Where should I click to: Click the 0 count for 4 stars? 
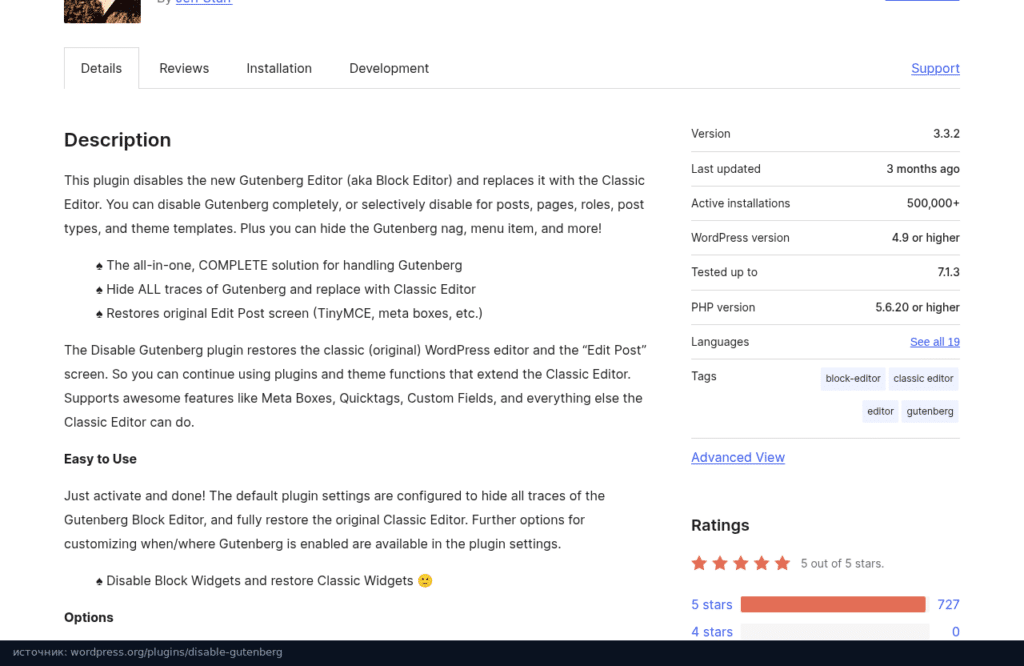955,631
